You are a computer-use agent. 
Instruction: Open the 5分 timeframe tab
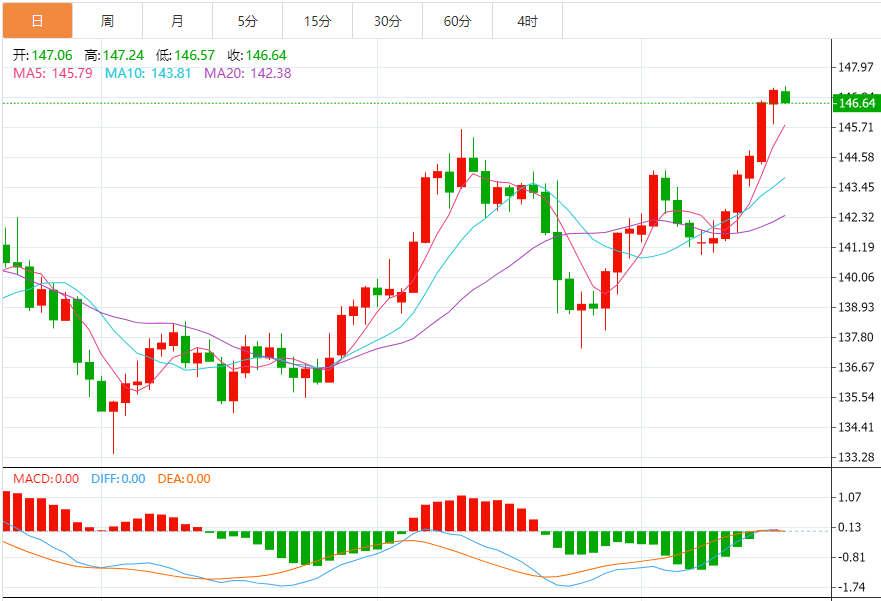pyautogui.click(x=248, y=21)
